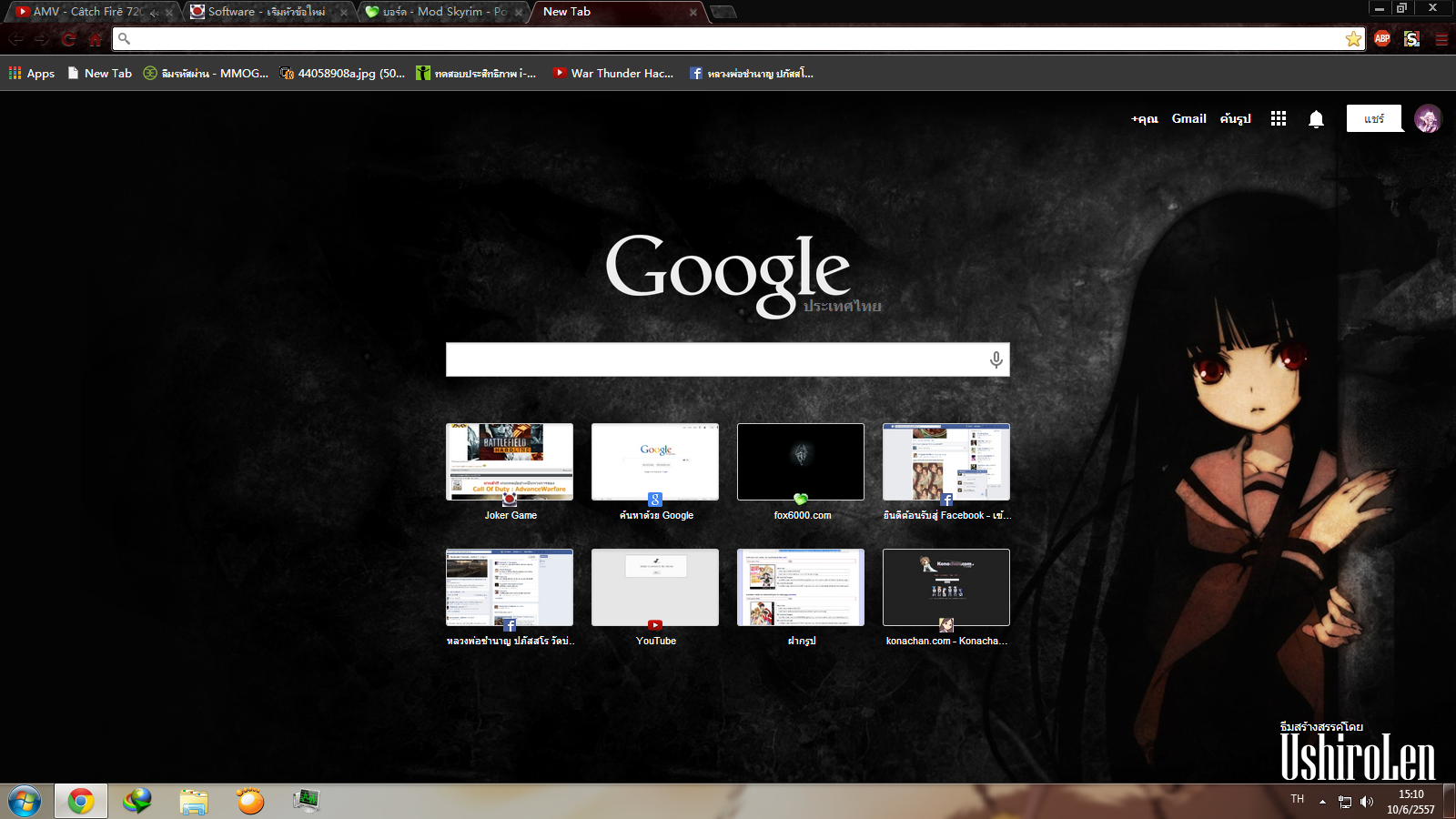Close the Software tab
This screenshot has width=1456, height=819.
click(x=344, y=13)
